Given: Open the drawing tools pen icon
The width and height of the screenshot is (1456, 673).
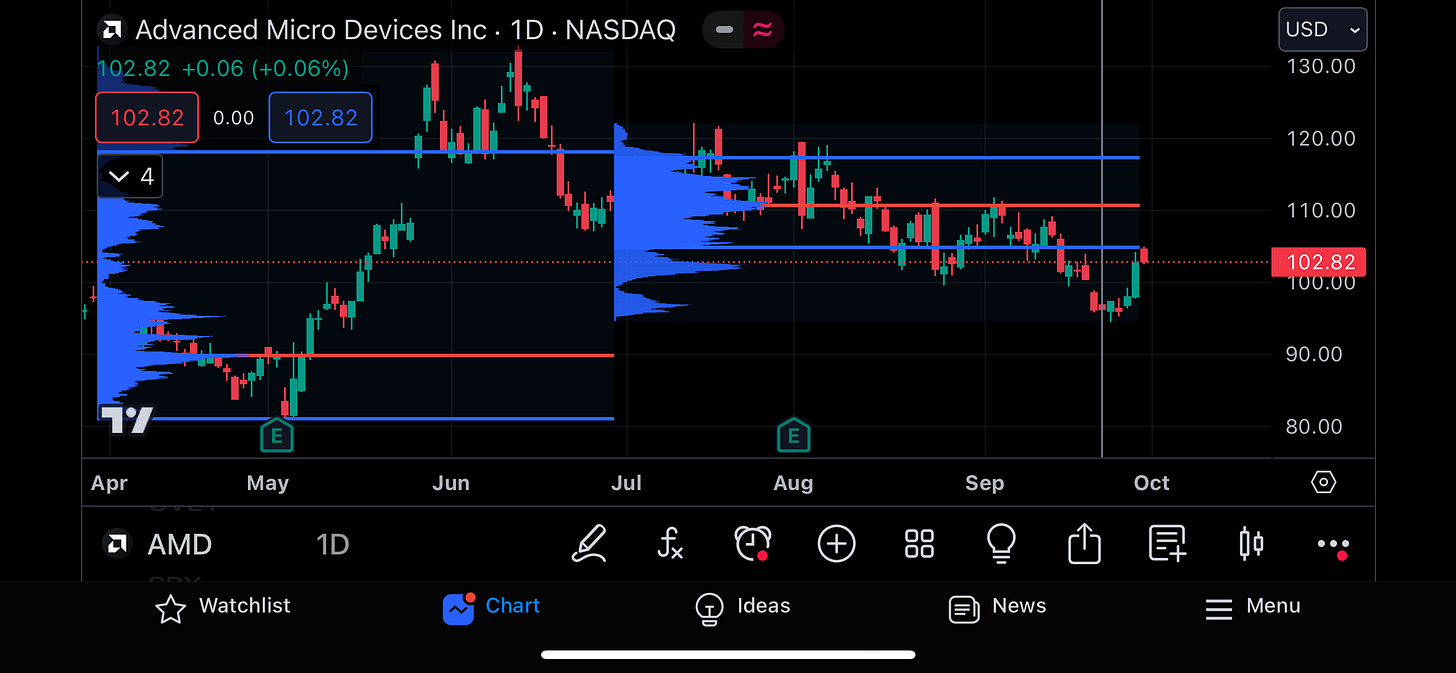Looking at the screenshot, I should tap(590, 544).
